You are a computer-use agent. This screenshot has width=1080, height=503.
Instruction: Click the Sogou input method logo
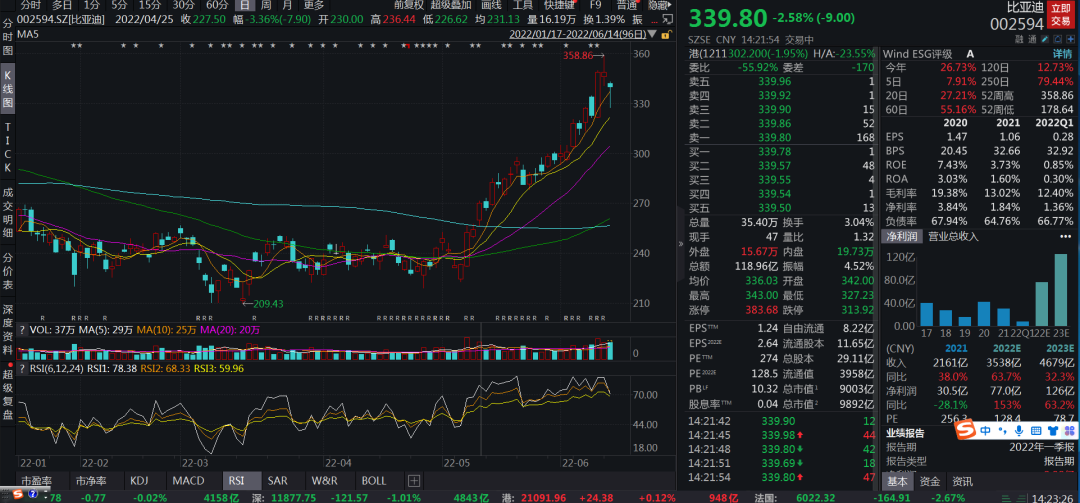point(965,429)
